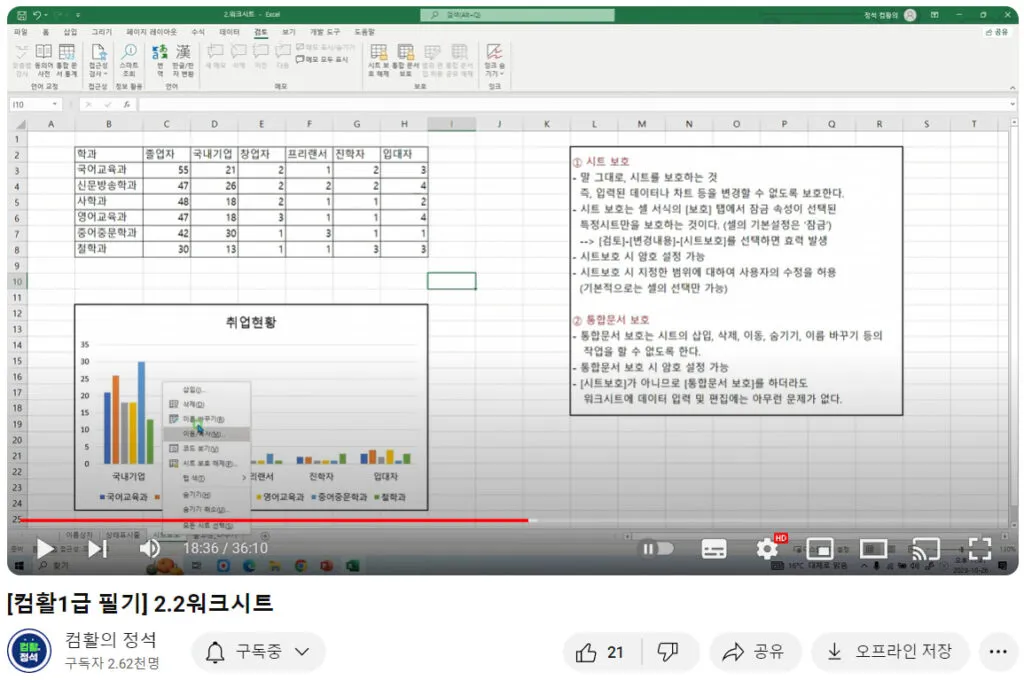The image size is (1024, 680).
Task: Mute the video volume
Action: coord(150,549)
